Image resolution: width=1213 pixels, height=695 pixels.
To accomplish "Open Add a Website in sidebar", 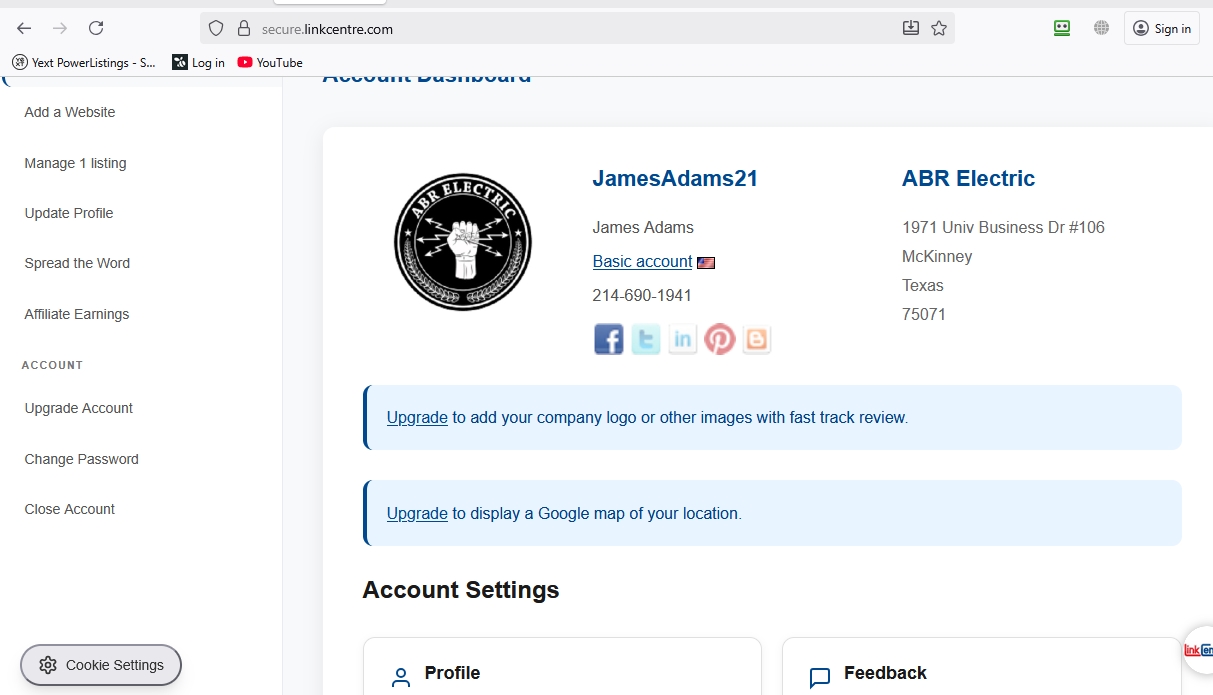I will click(x=70, y=112).
